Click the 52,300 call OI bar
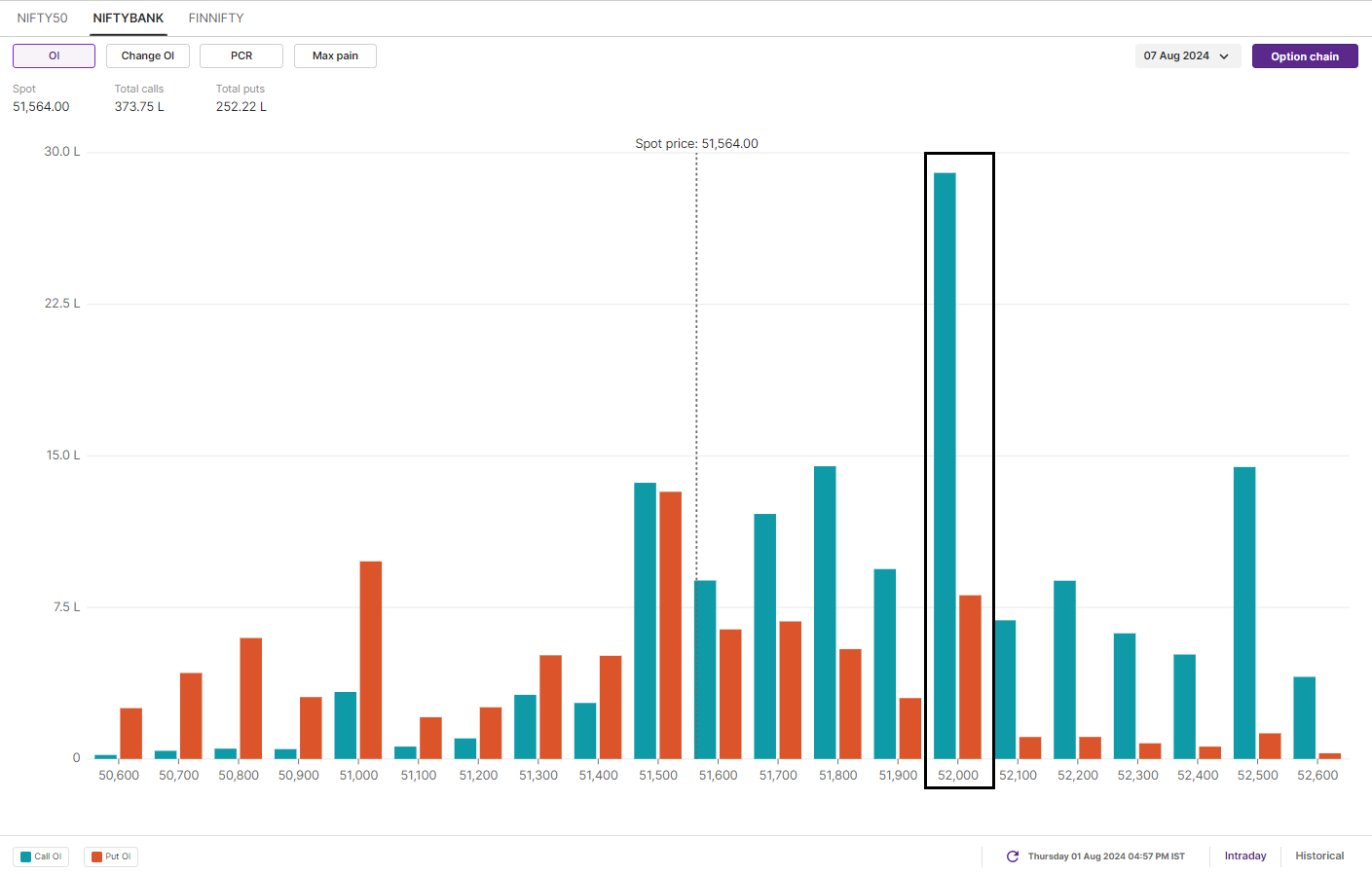 1125,696
